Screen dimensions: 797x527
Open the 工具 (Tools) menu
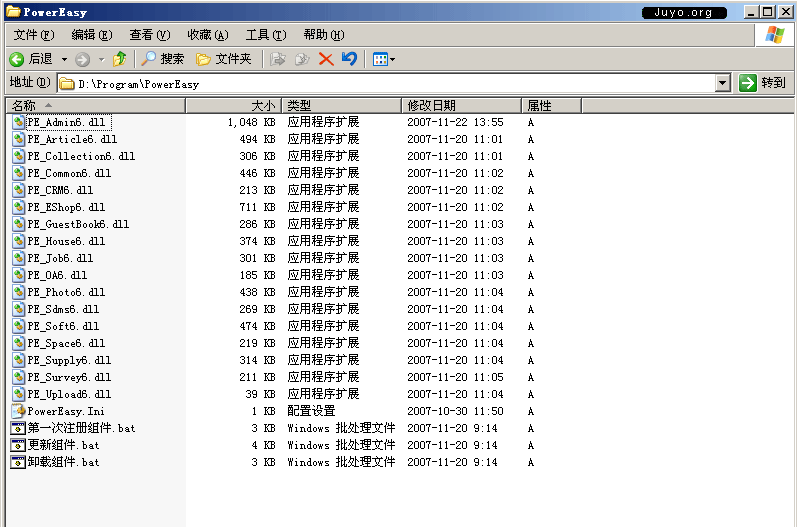click(x=265, y=35)
